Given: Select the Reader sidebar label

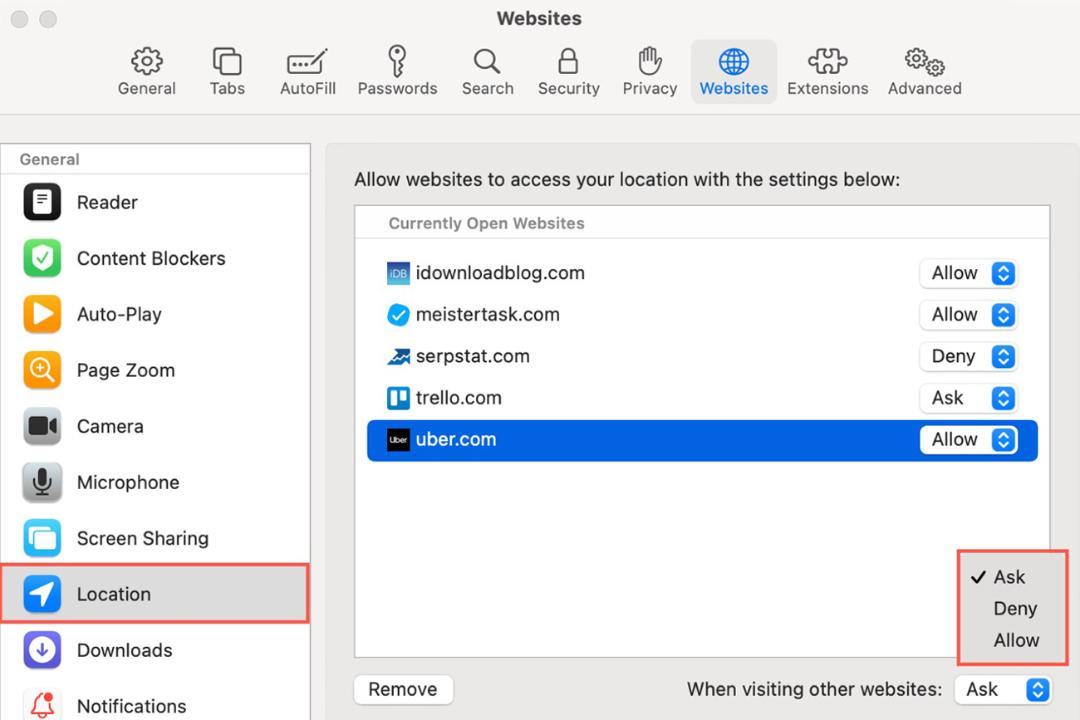Looking at the screenshot, I should coord(107,203).
